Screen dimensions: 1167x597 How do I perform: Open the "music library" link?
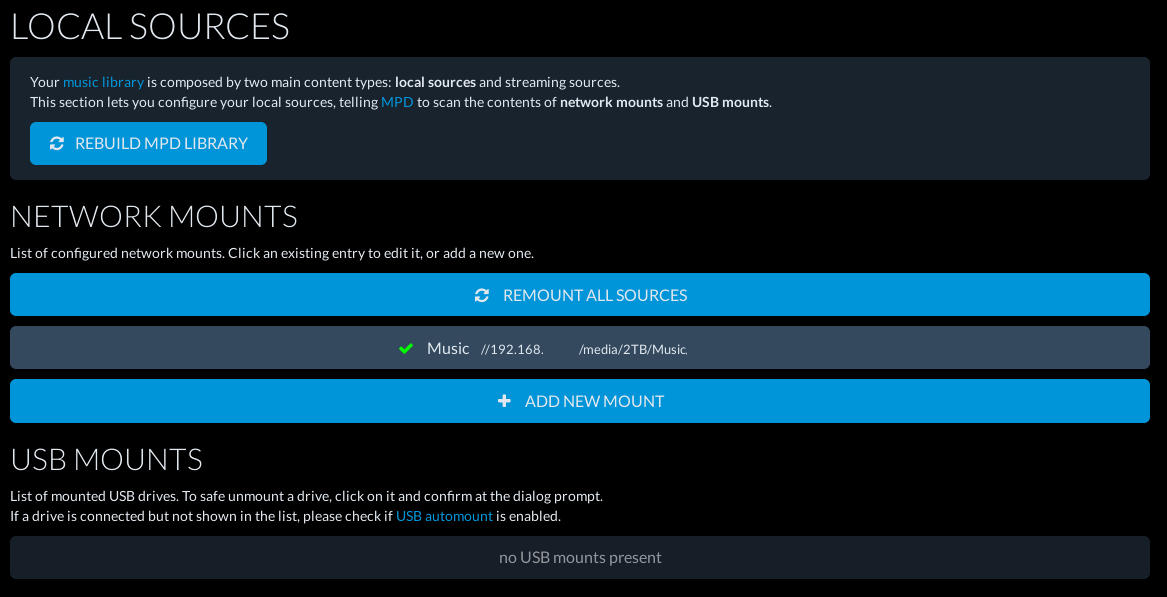point(103,82)
